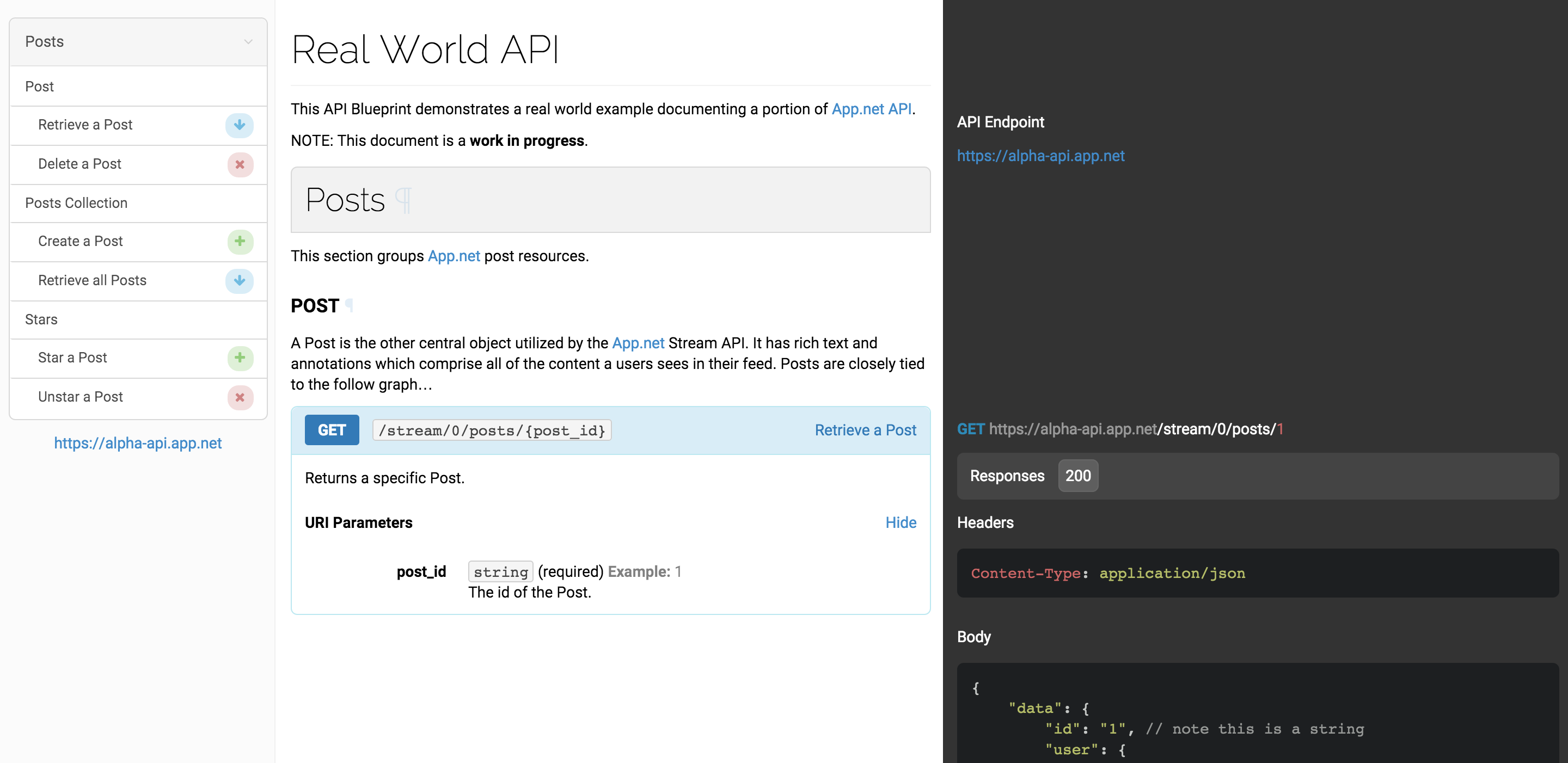Select the 200 response tab
This screenshot has height=763, width=1568.
coord(1078,476)
